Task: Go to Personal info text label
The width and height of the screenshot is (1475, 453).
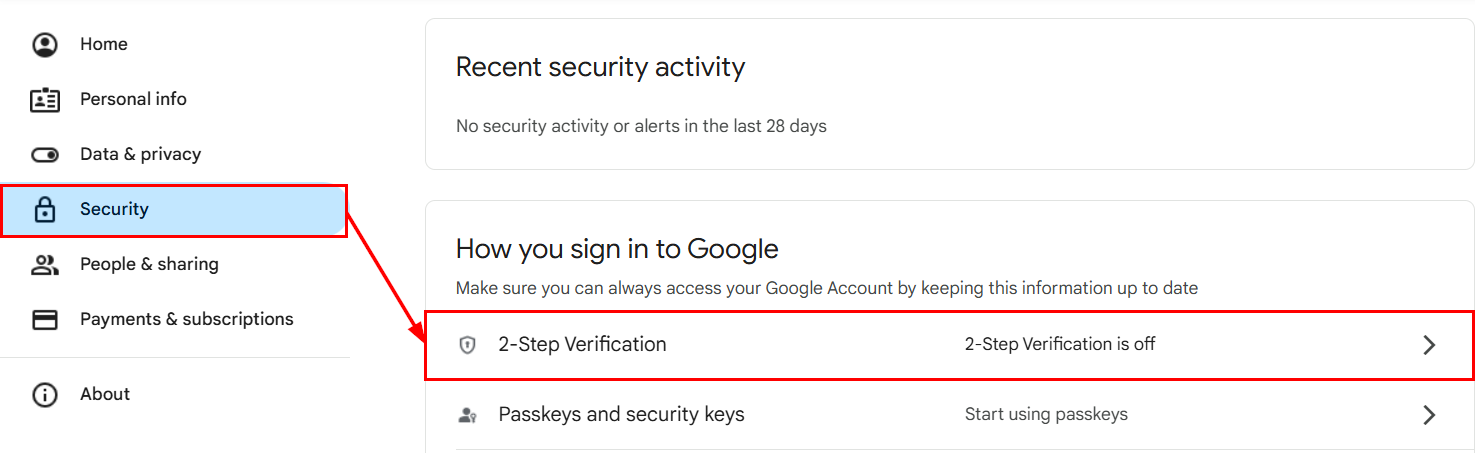Action: tap(133, 99)
